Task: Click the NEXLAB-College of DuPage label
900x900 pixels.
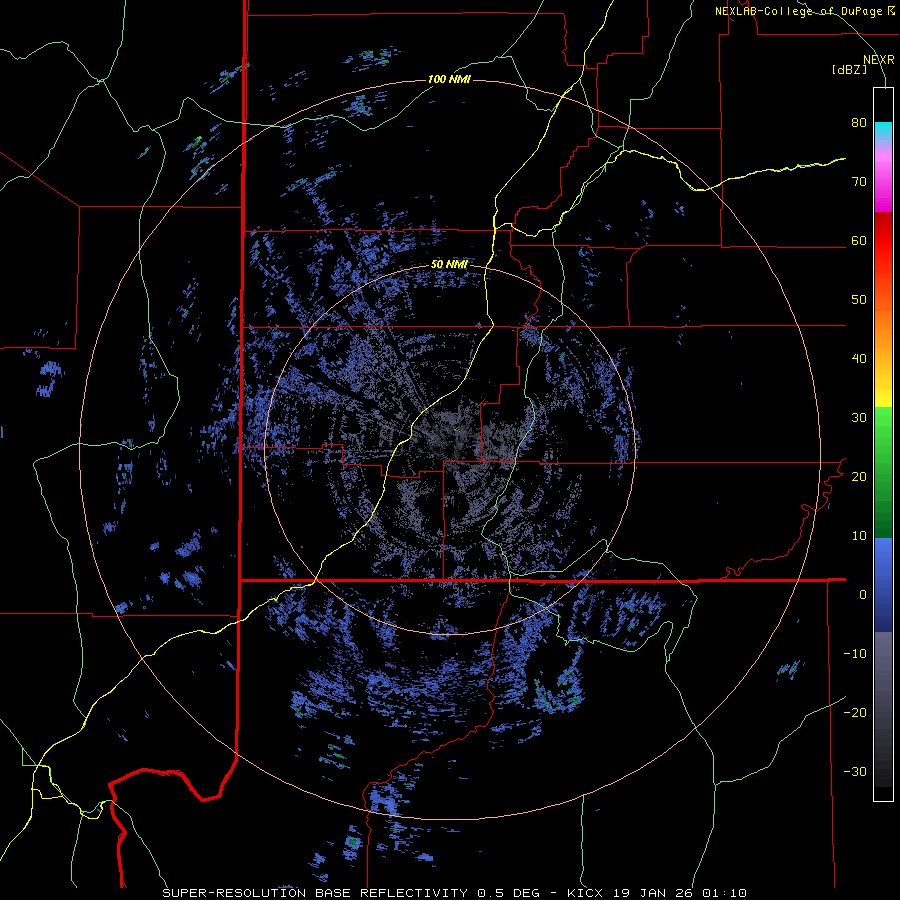Action: (798, 11)
